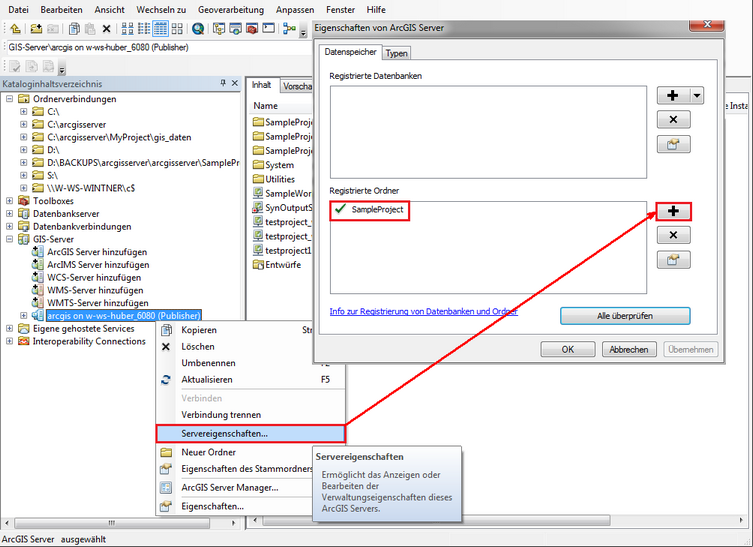This screenshot has width=753, height=547.
Task: Open the Anpassen menu
Action: click(x=295, y=10)
